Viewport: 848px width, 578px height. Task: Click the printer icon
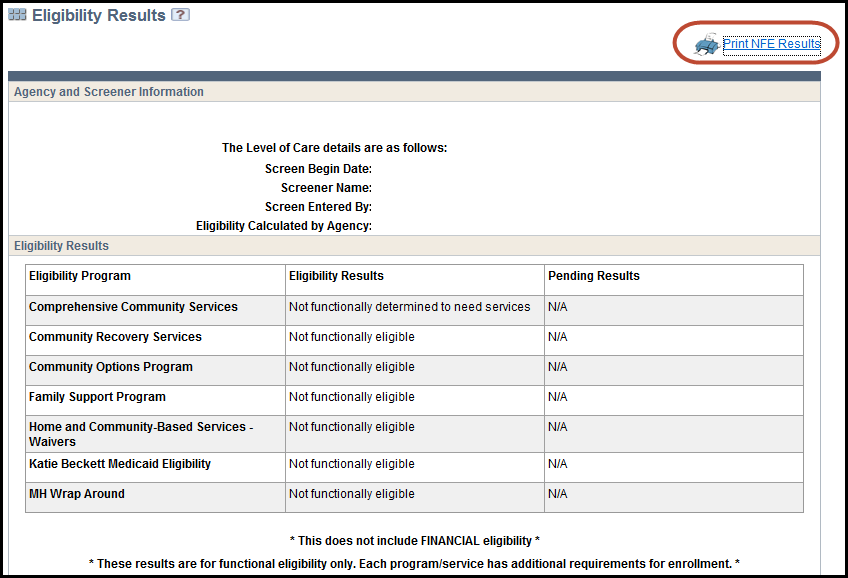pyautogui.click(x=706, y=45)
